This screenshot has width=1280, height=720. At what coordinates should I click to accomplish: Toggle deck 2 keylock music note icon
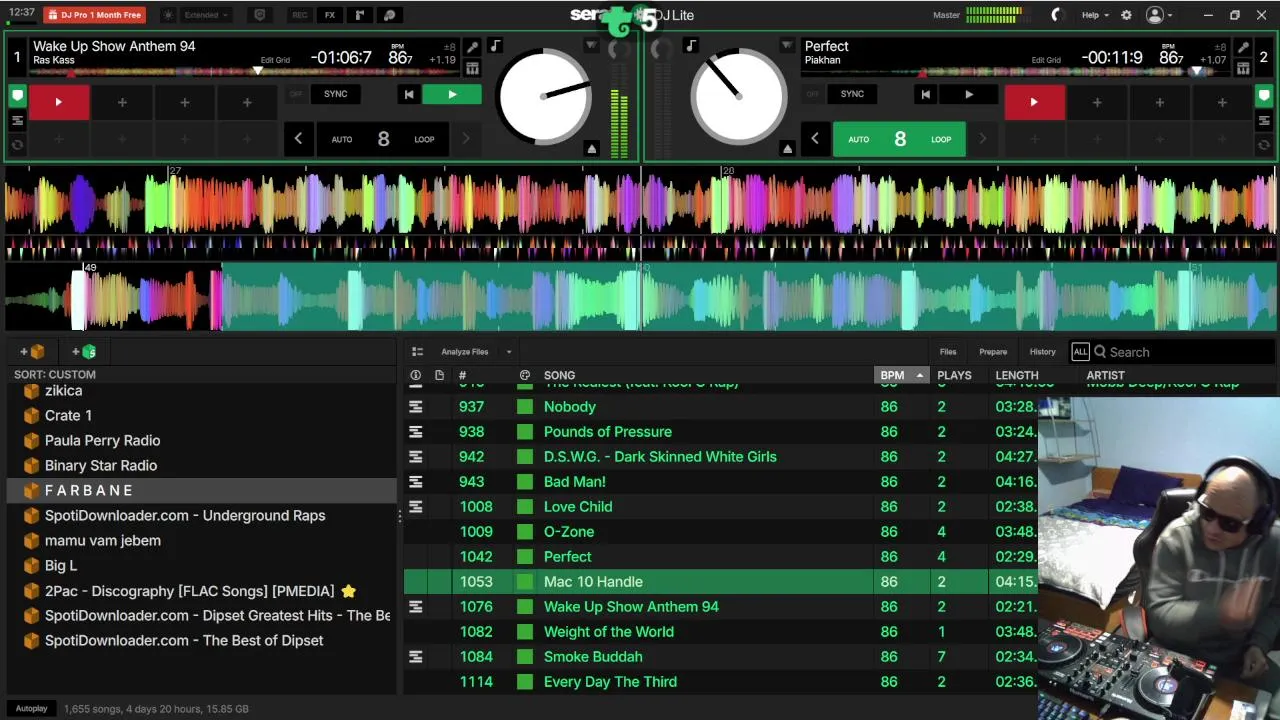[690, 46]
